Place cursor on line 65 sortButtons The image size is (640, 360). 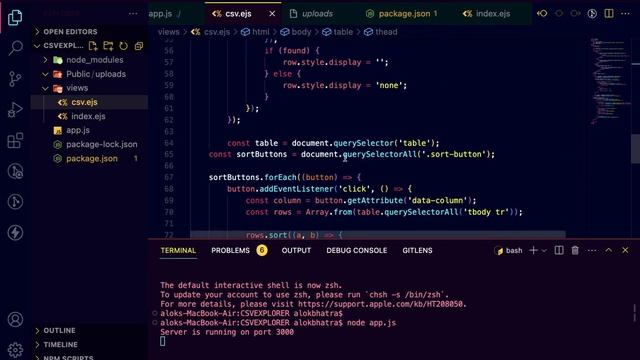pos(262,154)
